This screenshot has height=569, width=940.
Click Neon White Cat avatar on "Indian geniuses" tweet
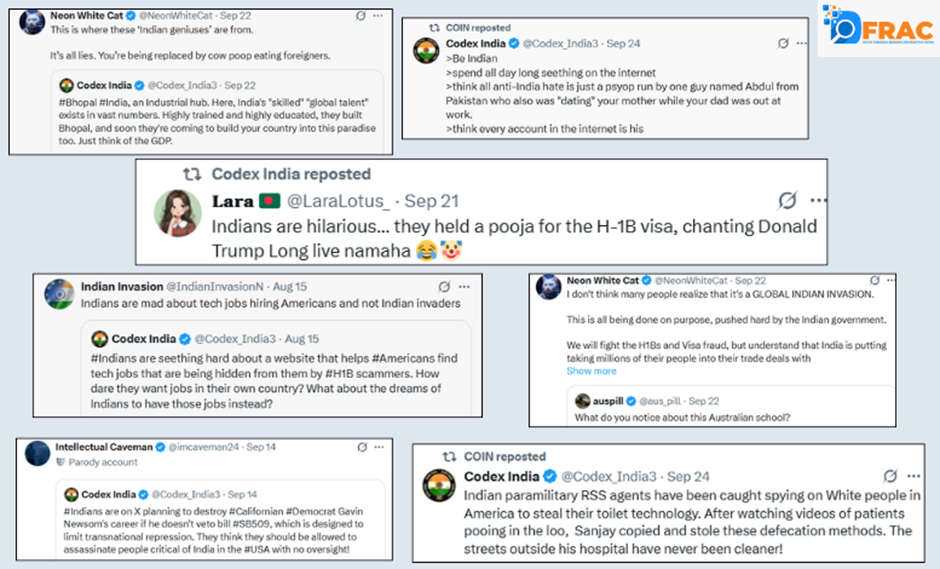click(x=32, y=22)
